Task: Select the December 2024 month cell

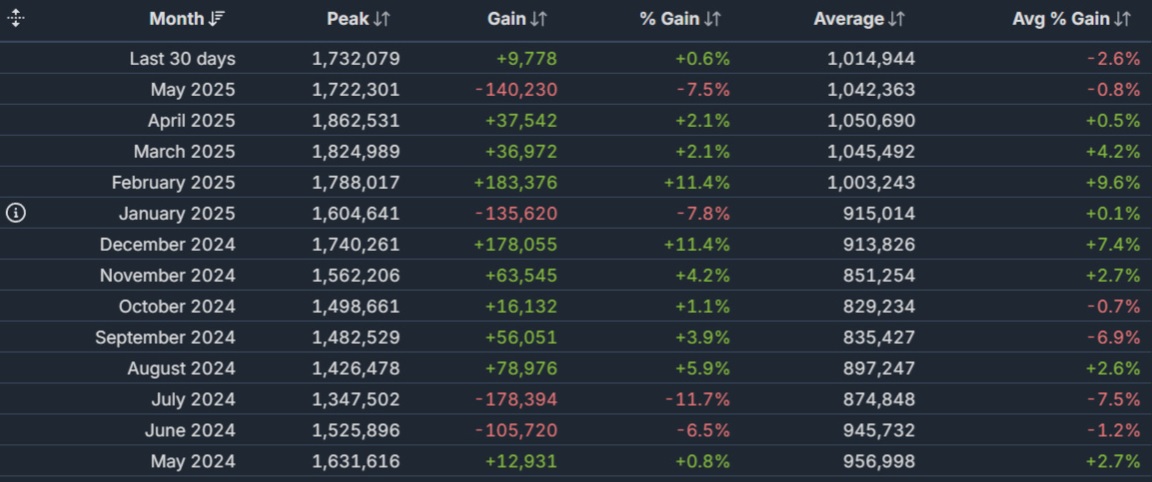Action: coord(168,245)
